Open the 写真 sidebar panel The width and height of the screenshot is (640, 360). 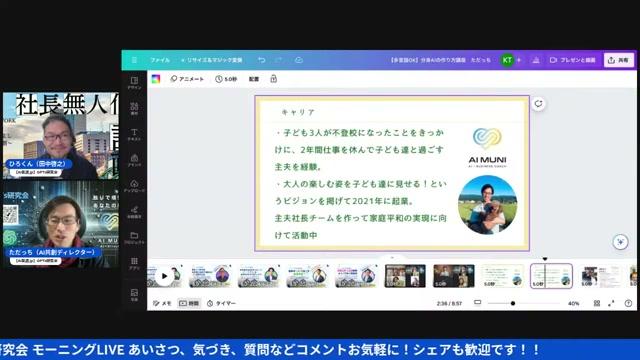pyautogui.click(x=134, y=295)
